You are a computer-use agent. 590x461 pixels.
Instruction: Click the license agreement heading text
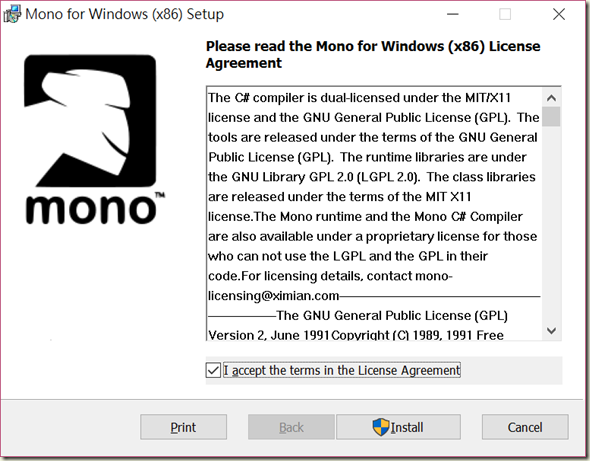[x=373, y=55]
